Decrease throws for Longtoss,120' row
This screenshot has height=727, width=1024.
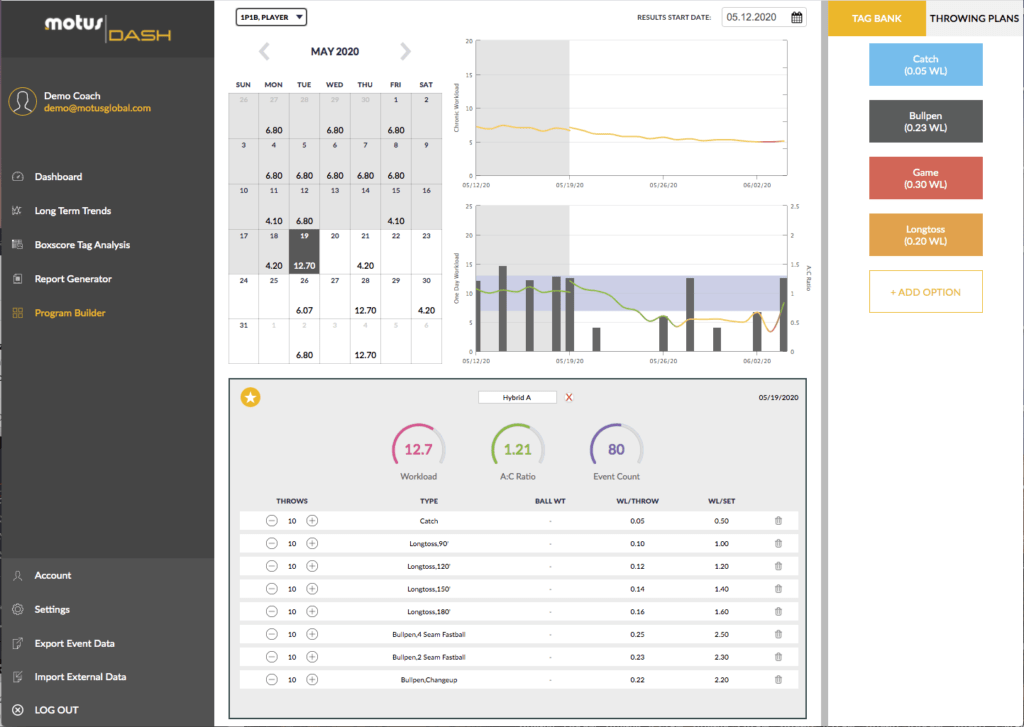pyautogui.click(x=272, y=566)
